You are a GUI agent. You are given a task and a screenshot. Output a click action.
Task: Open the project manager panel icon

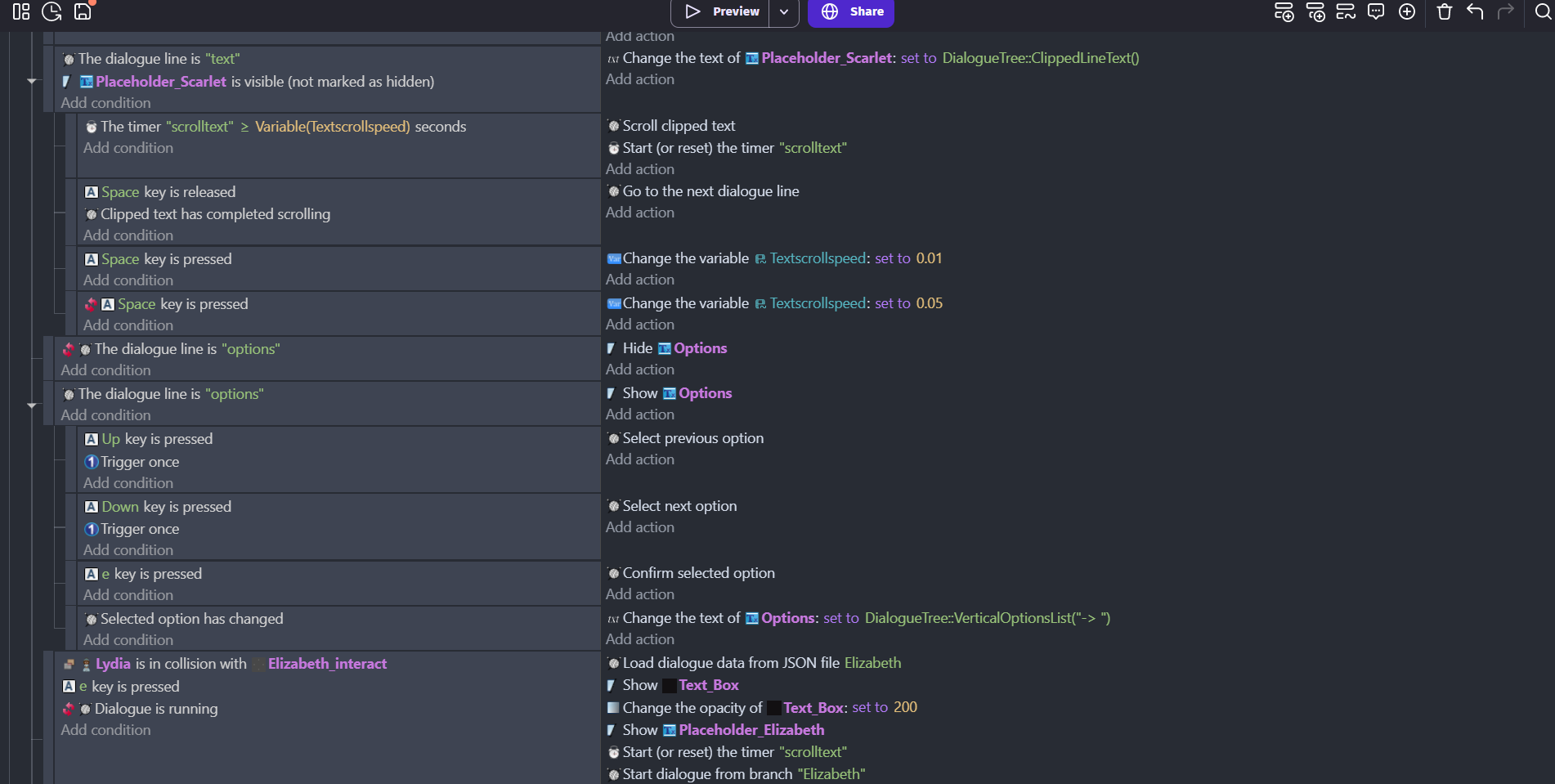(21, 11)
